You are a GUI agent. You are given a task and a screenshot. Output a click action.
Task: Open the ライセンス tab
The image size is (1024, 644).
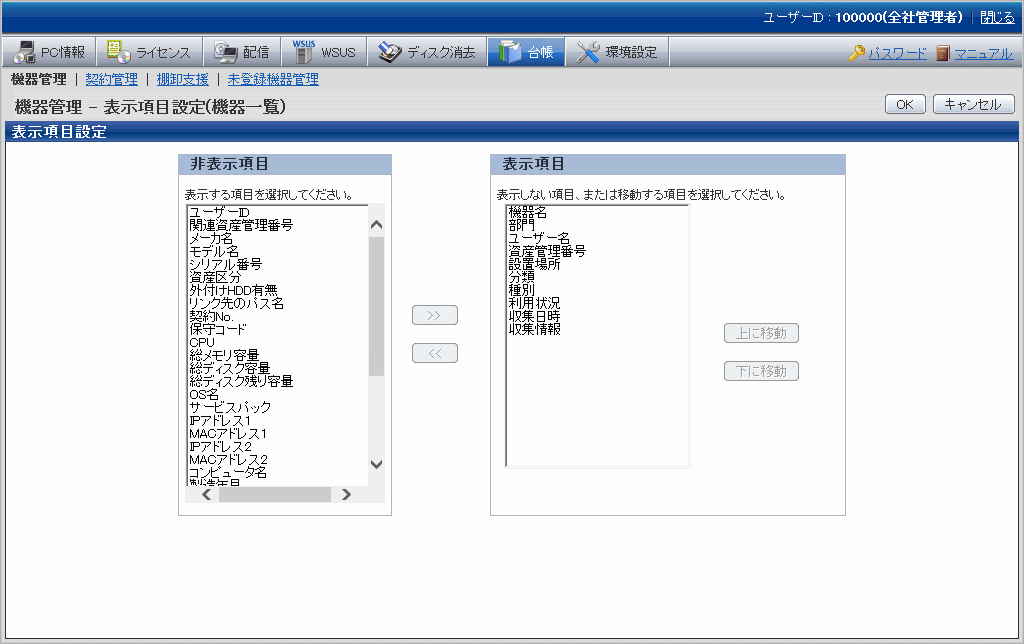coord(150,52)
